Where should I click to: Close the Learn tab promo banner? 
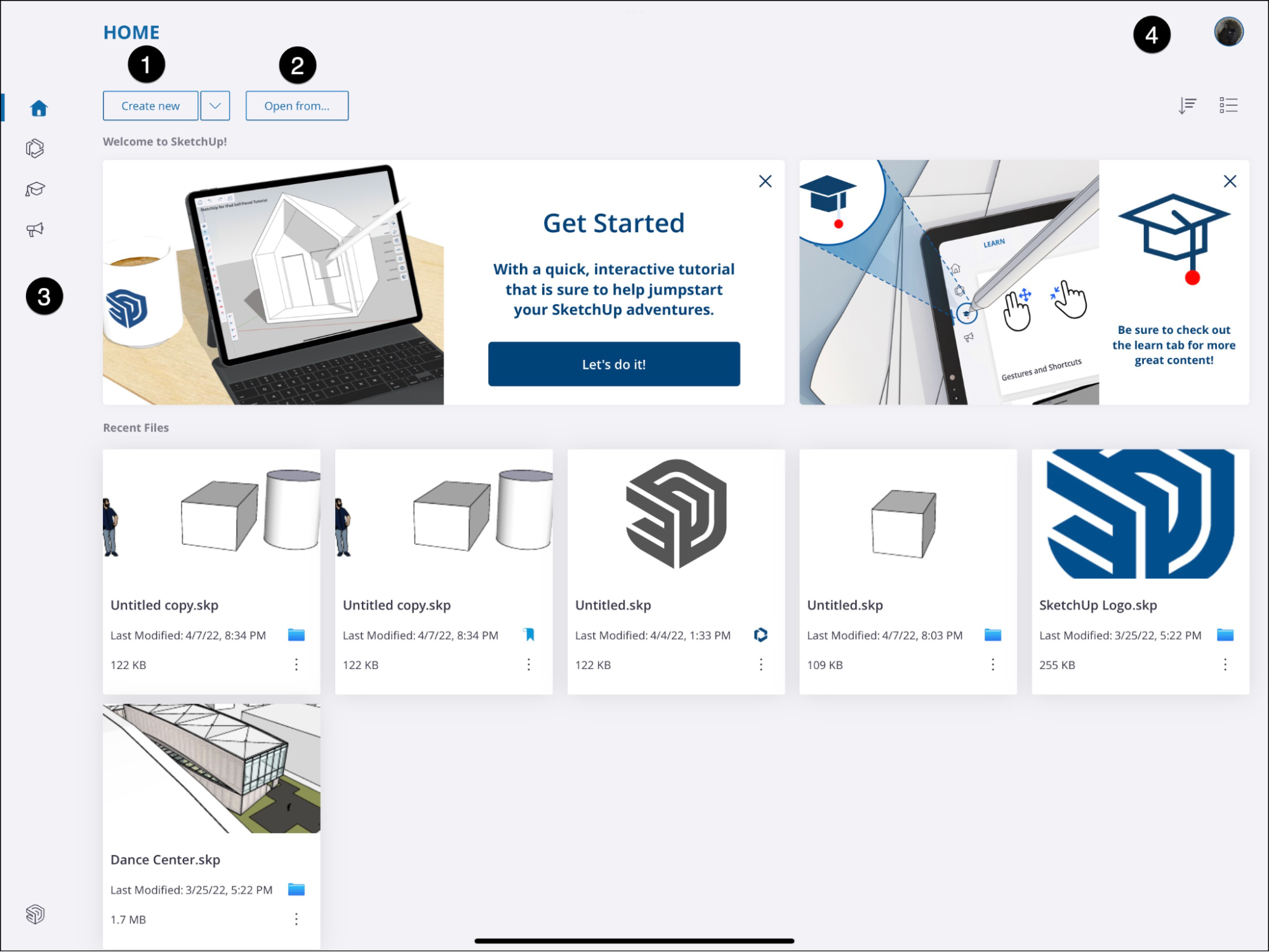pos(1230,182)
